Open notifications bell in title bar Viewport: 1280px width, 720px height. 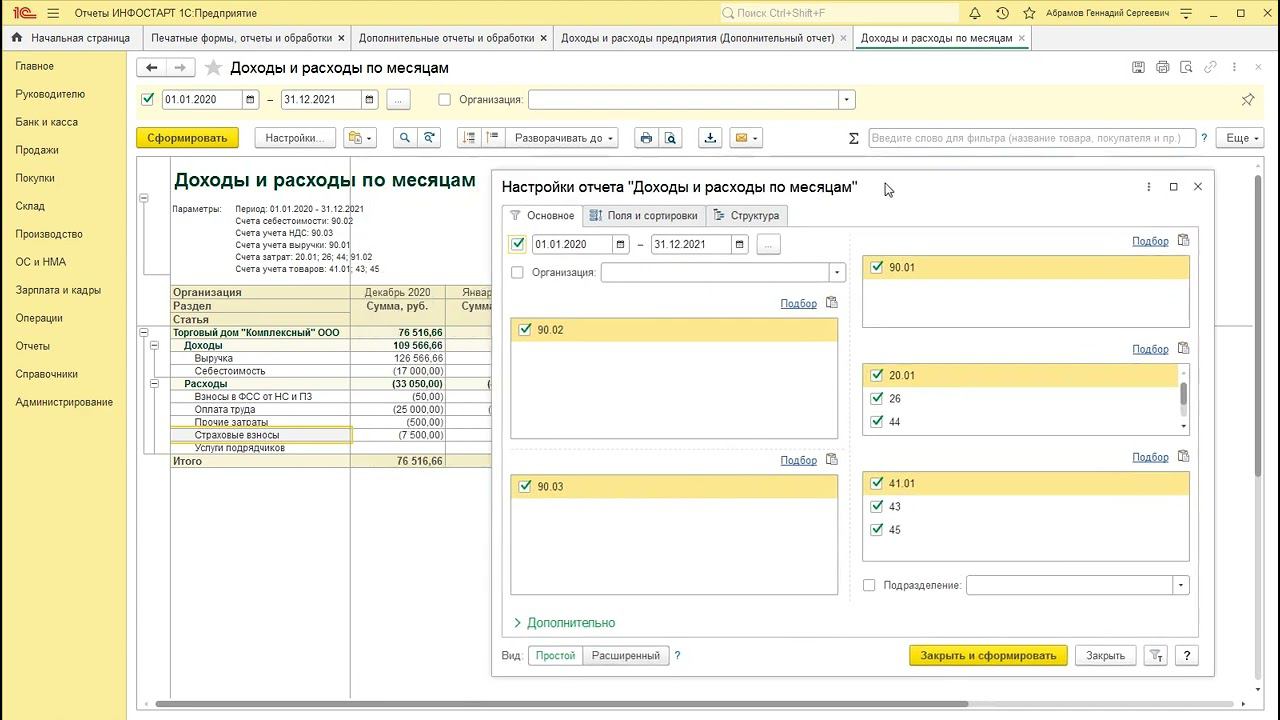[975, 13]
